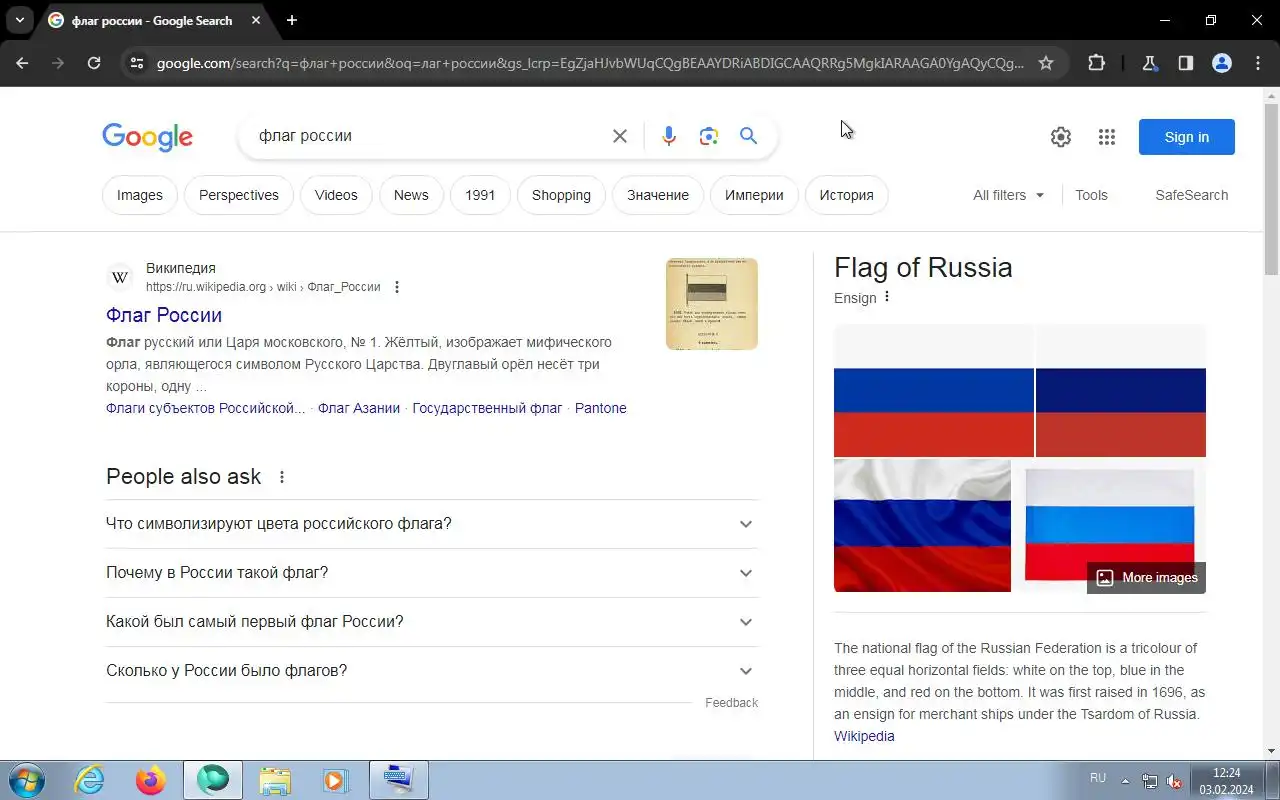This screenshot has width=1280, height=800.
Task: Launch Firefox from the taskbar
Action: pyautogui.click(x=151, y=780)
